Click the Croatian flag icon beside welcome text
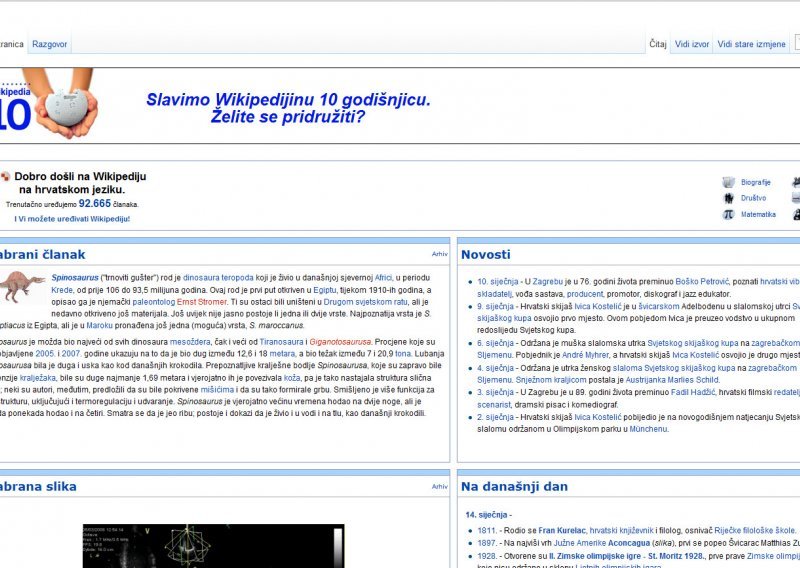 pyautogui.click(x=5, y=177)
